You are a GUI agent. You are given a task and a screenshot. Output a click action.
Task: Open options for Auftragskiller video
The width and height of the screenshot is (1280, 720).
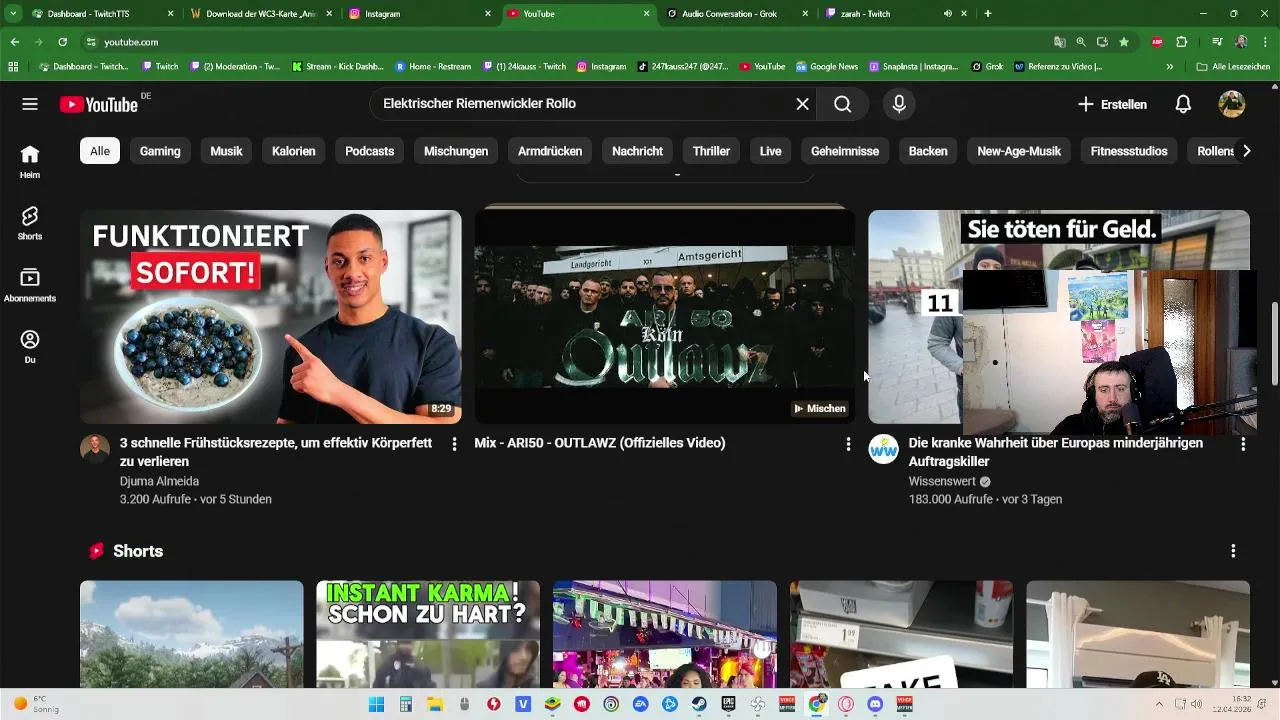1243,443
